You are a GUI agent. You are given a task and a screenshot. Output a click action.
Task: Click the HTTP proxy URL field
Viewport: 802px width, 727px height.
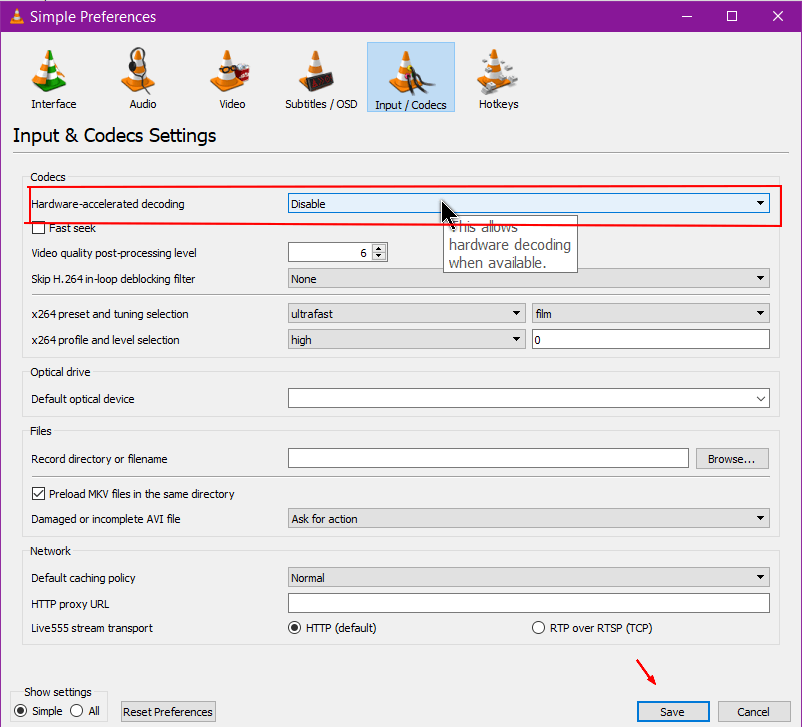pyautogui.click(x=528, y=603)
